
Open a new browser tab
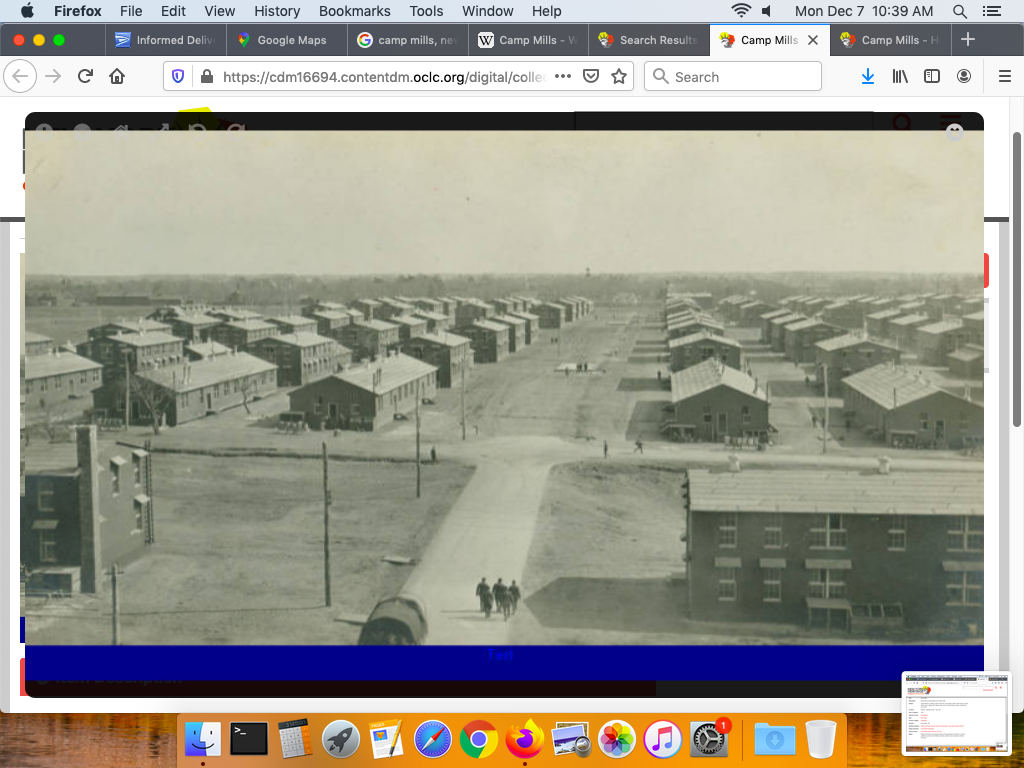[x=967, y=40]
